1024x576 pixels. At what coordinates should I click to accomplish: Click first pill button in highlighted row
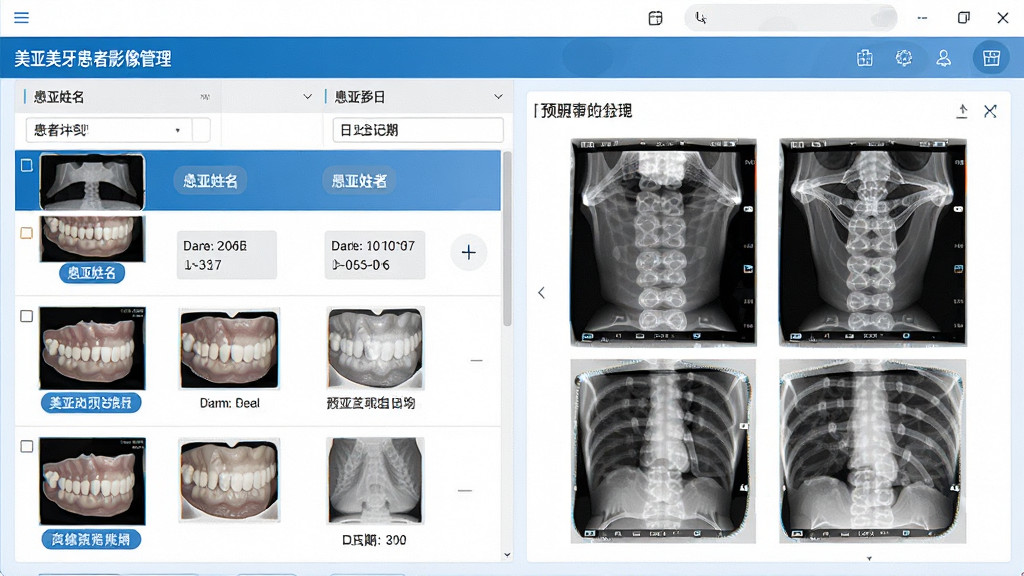pos(210,181)
